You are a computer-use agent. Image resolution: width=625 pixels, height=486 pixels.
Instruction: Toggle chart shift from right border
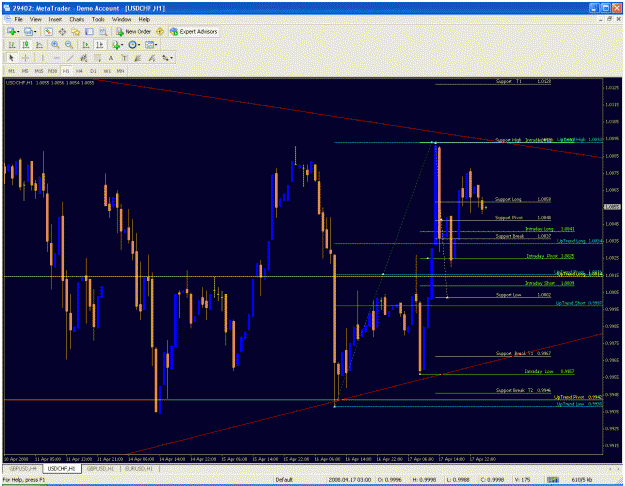pyautogui.click(x=99, y=45)
